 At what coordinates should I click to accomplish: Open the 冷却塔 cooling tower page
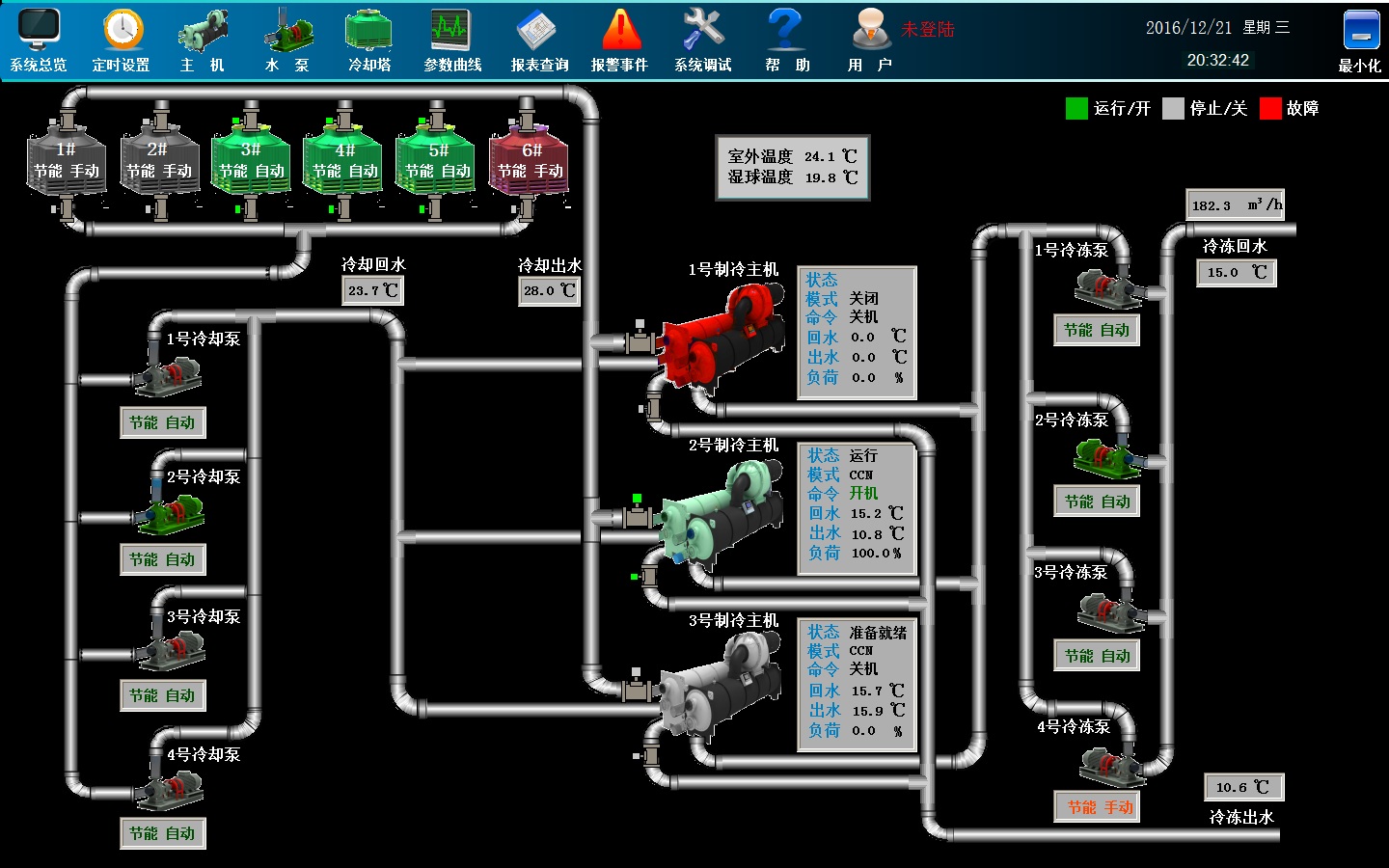(x=368, y=40)
